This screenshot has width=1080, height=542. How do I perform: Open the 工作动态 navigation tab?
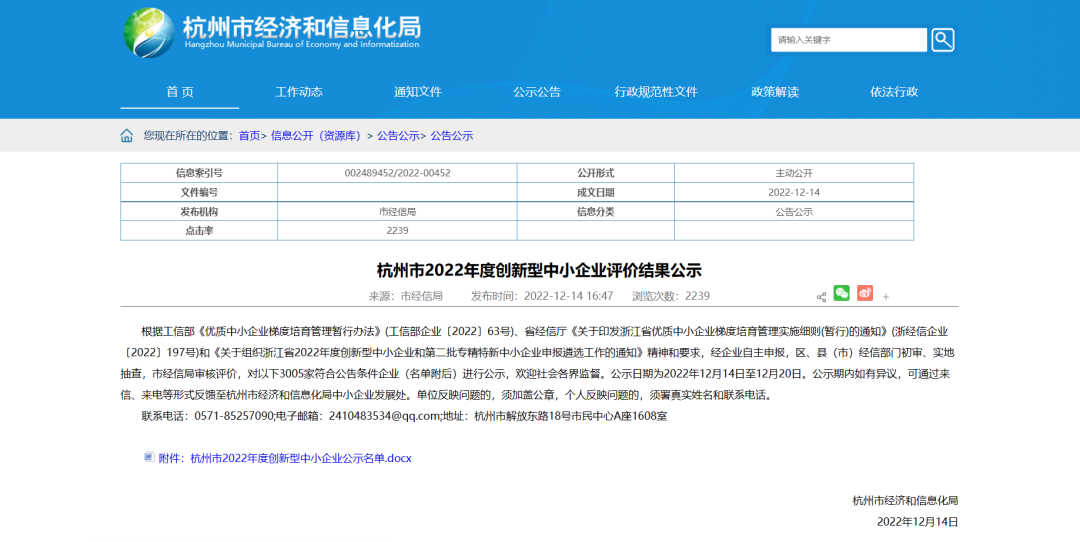299,92
